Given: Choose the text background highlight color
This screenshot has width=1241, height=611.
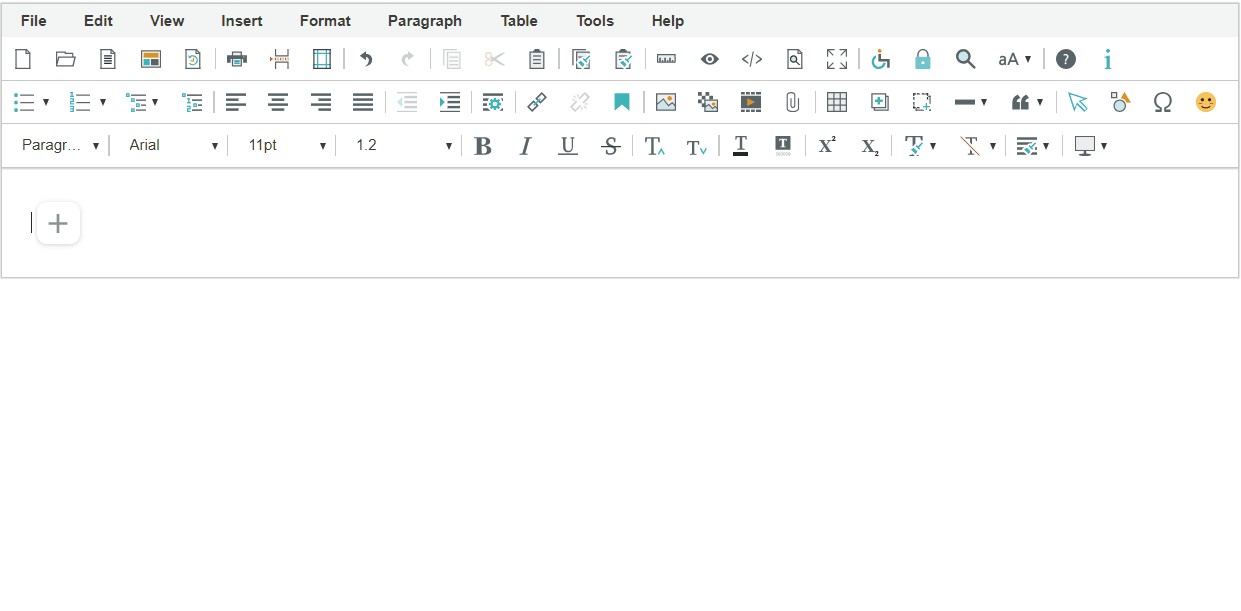Looking at the screenshot, I should pyautogui.click(x=783, y=146).
